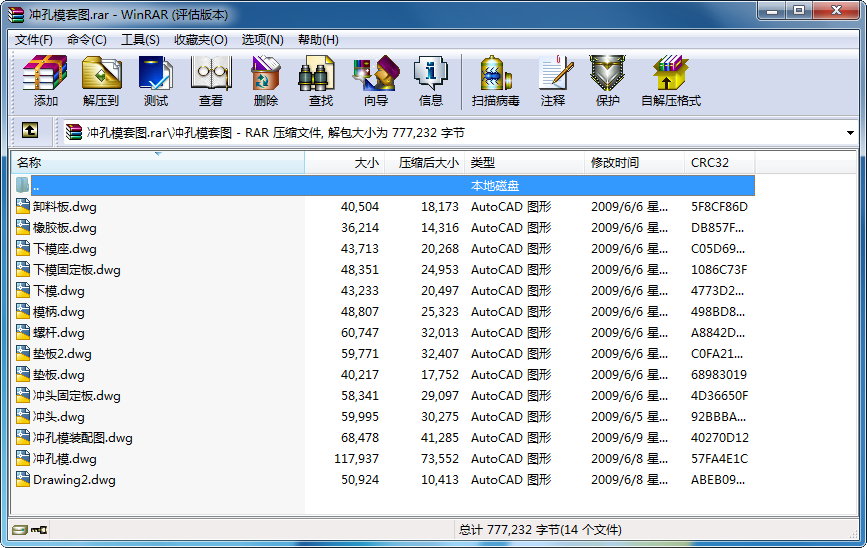Open the Options (选项) menu
867x548 pixels.
[262, 40]
